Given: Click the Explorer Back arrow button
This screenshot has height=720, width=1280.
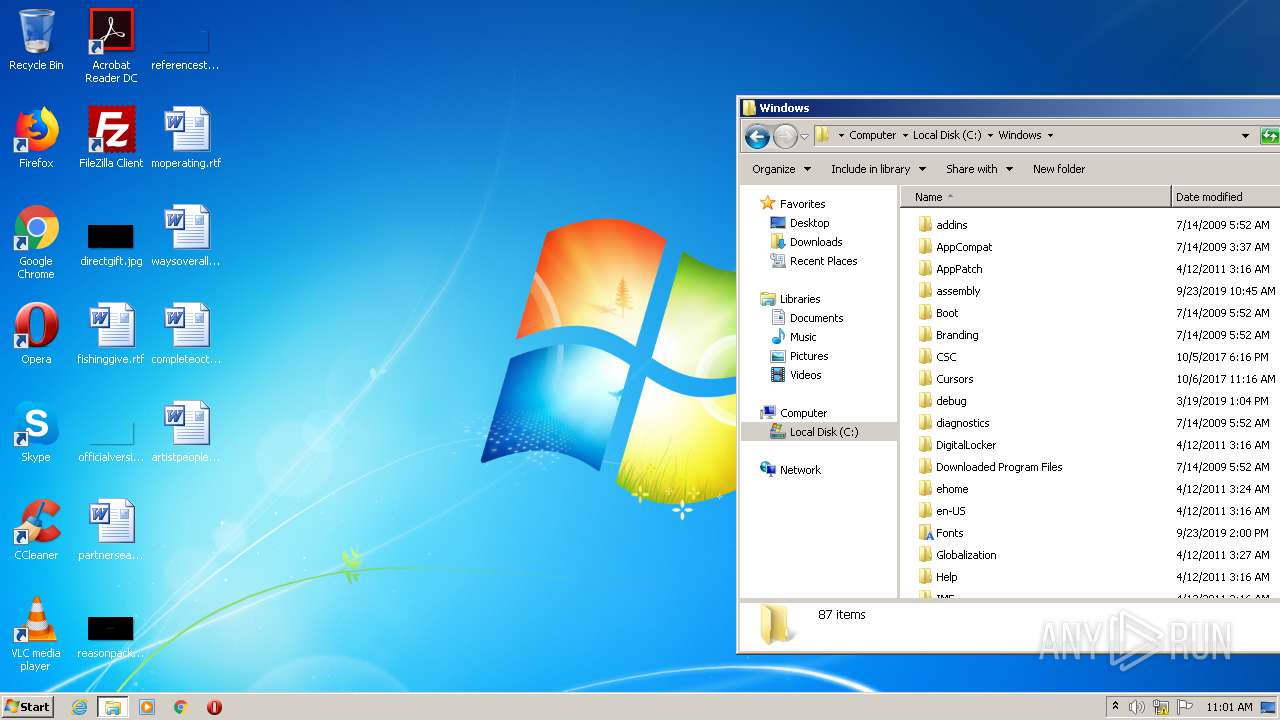Looking at the screenshot, I should point(757,136).
